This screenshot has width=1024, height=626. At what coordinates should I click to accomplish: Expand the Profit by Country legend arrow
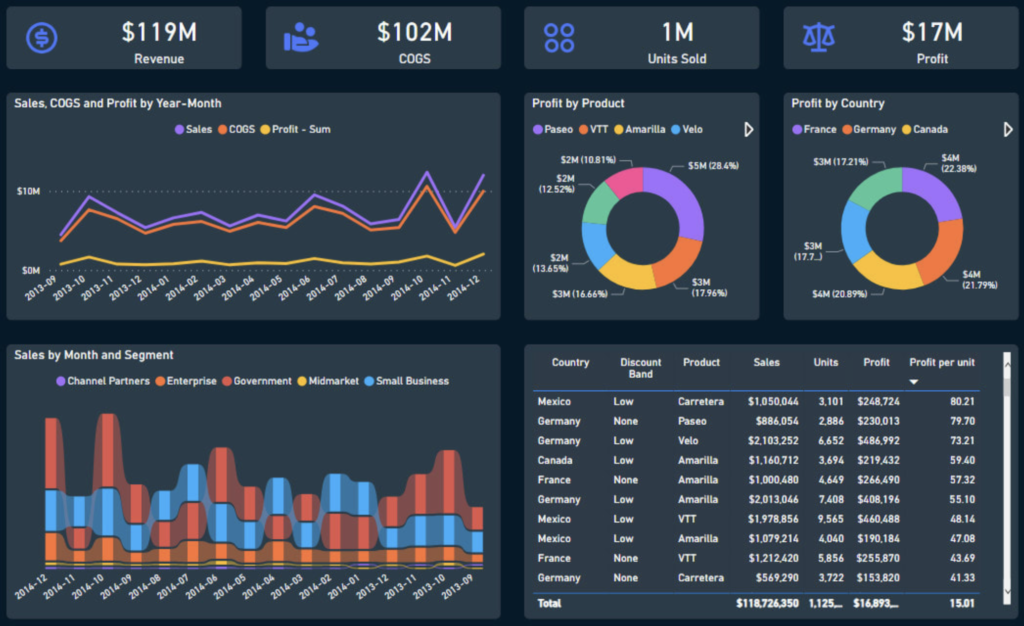point(1008,129)
